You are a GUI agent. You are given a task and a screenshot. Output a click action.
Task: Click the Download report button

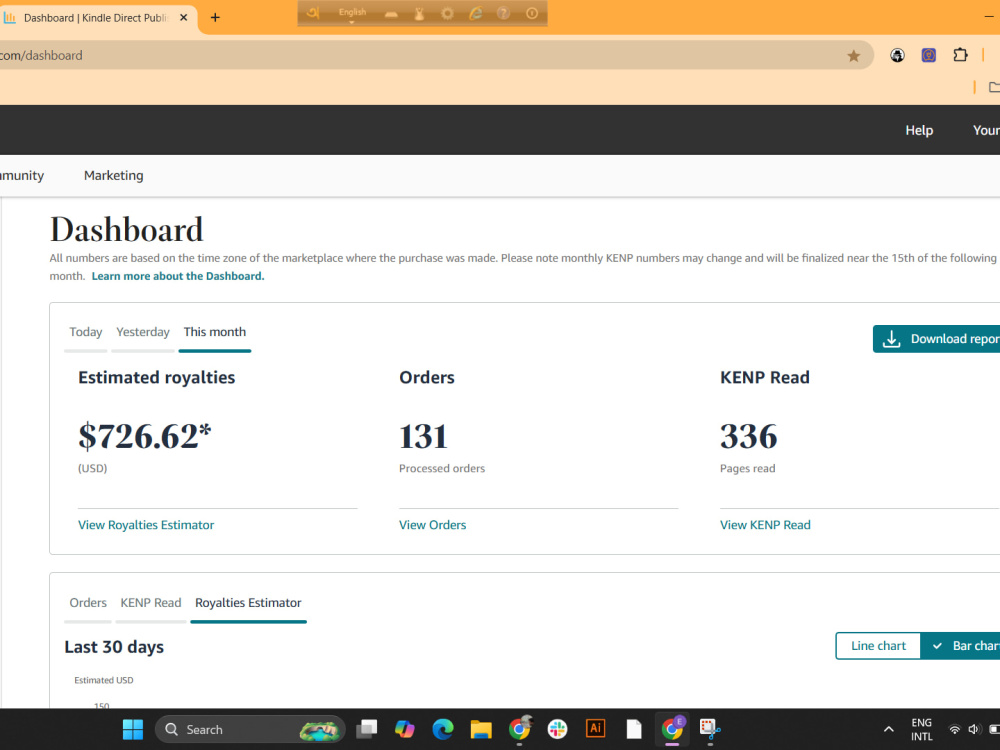[936, 339]
